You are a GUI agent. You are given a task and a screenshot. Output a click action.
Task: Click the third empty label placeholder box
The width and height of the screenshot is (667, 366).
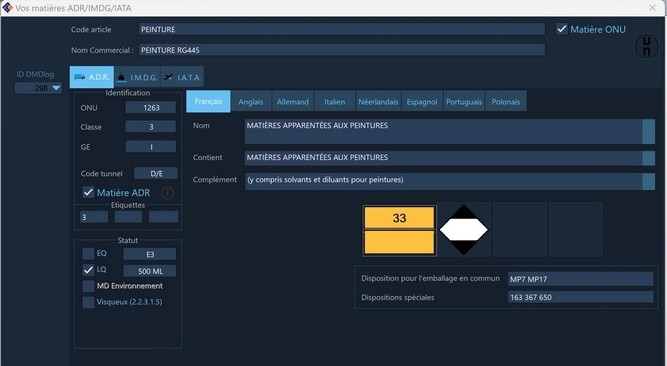(520, 230)
